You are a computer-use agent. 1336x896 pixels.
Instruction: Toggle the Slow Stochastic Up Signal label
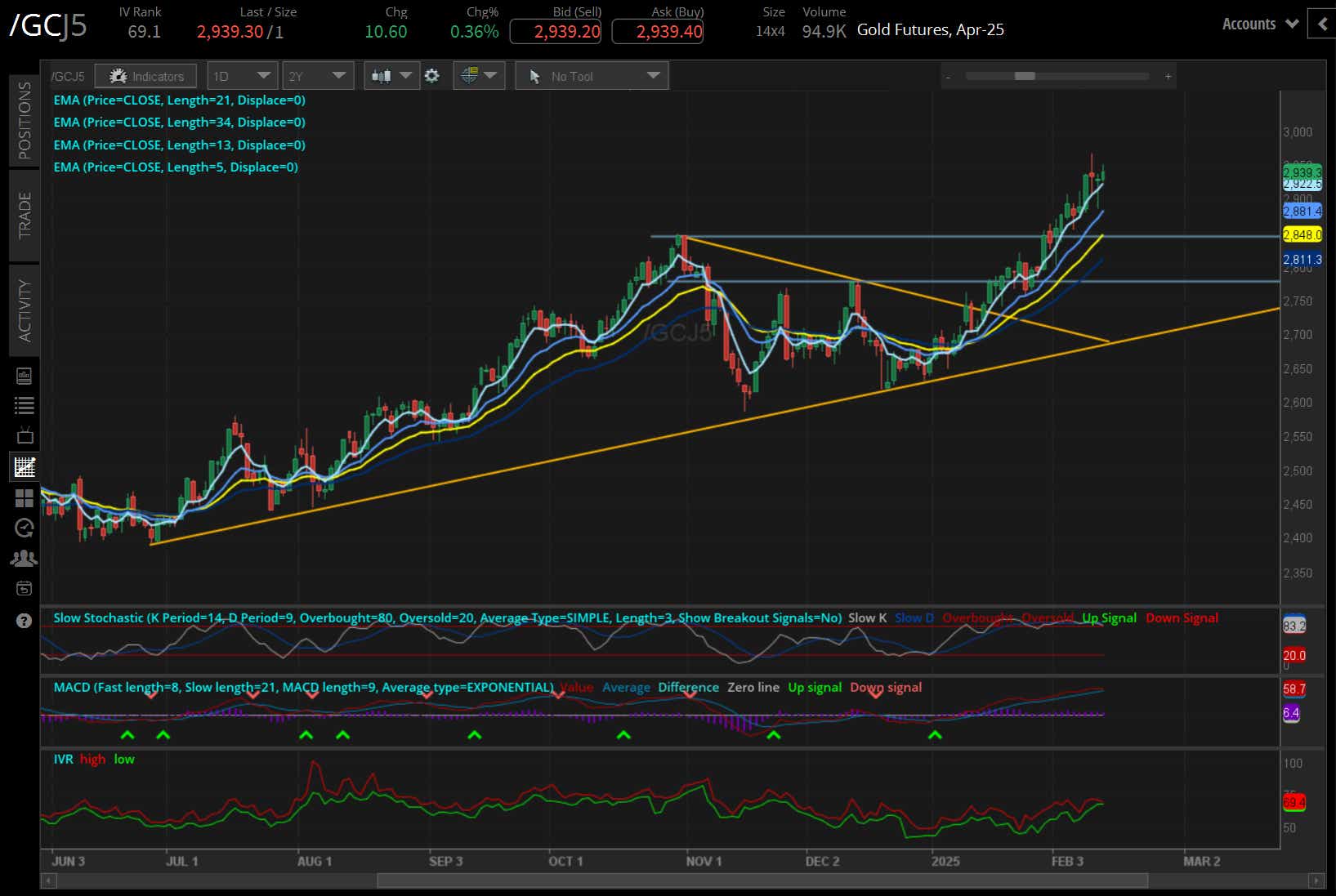[x=1110, y=618]
